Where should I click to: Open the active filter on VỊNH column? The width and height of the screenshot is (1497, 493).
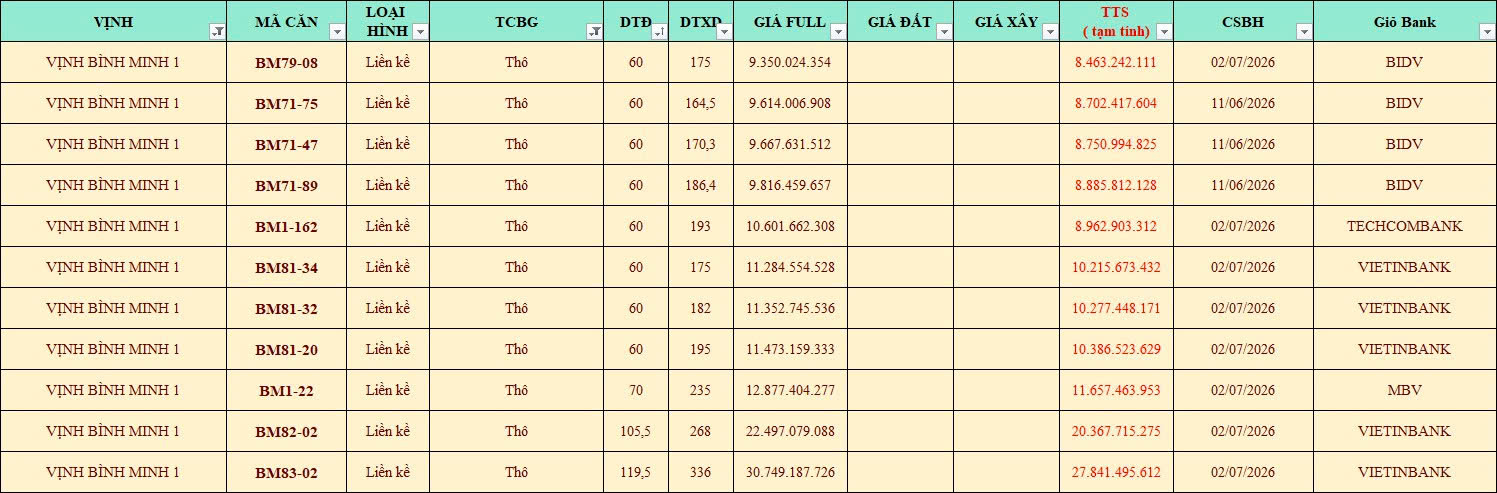[x=217, y=32]
